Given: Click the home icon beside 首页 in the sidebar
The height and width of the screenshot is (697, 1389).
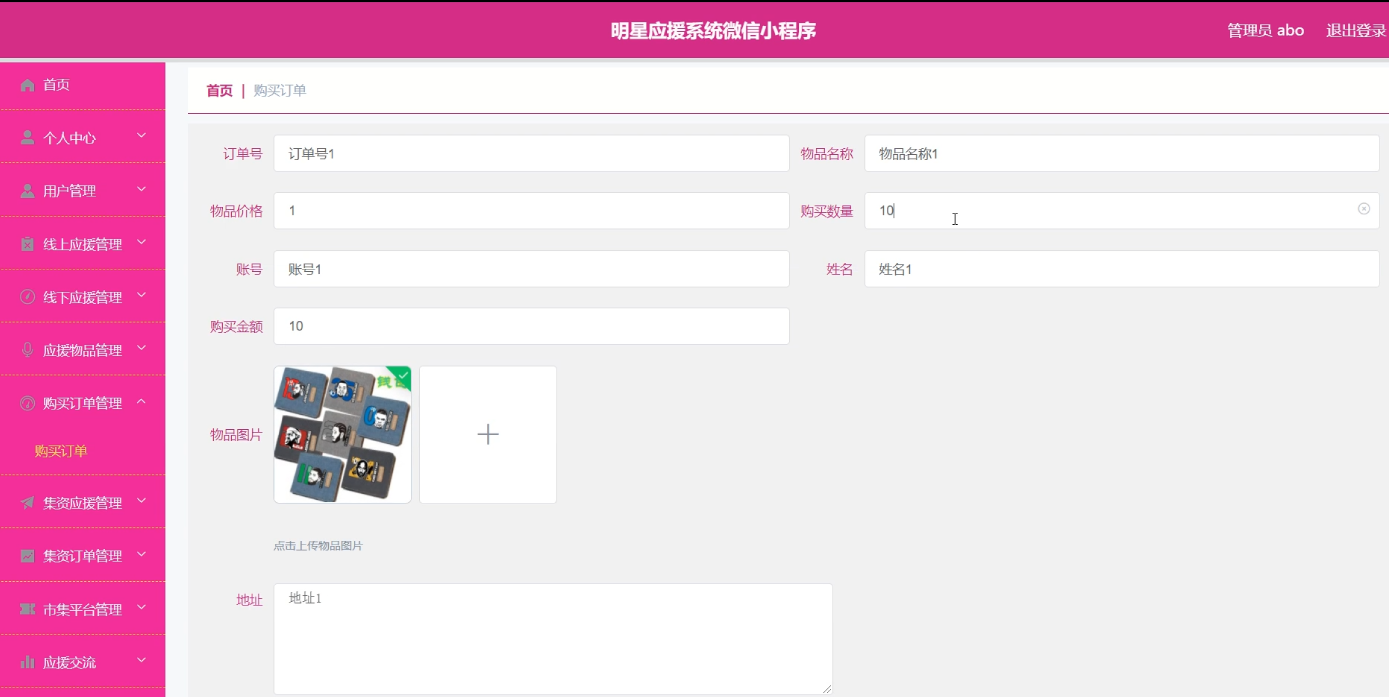Looking at the screenshot, I should pos(27,86).
